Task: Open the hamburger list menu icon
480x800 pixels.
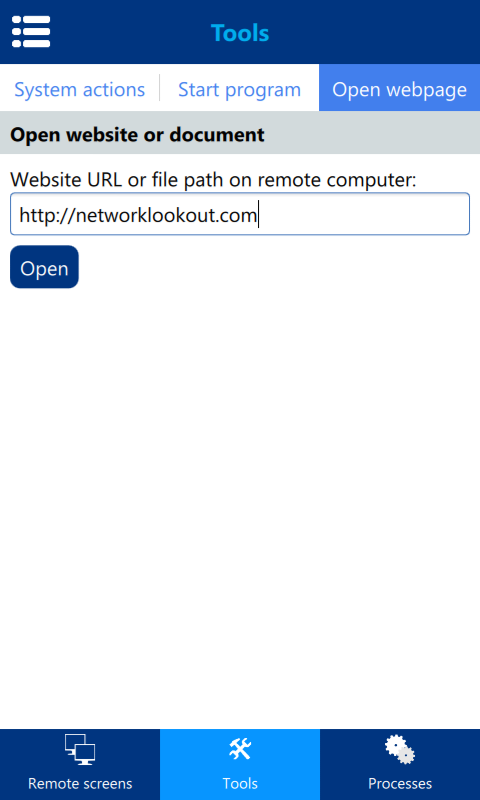Action: 31,32
